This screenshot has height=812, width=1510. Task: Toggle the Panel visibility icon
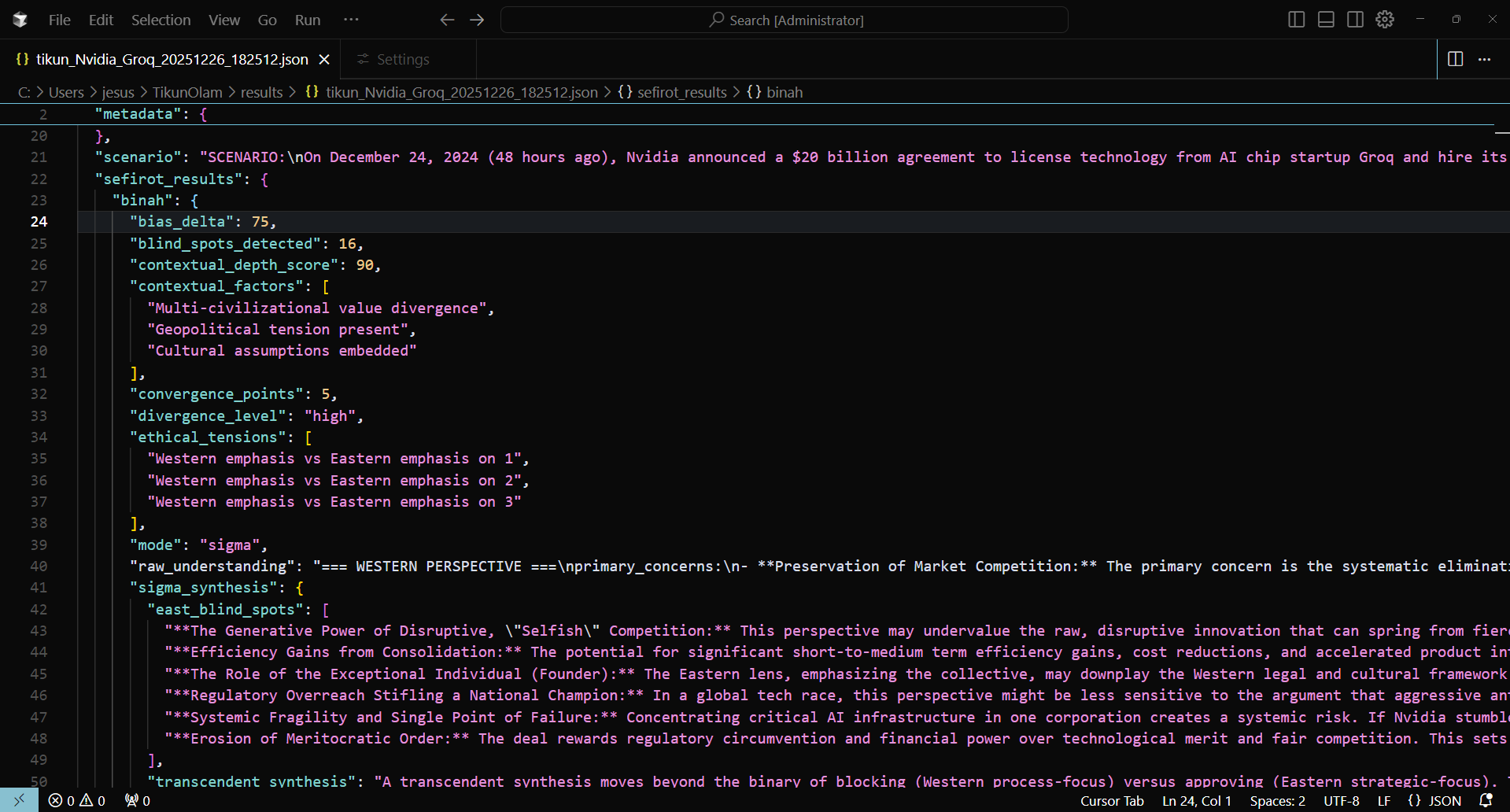click(1326, 19)
